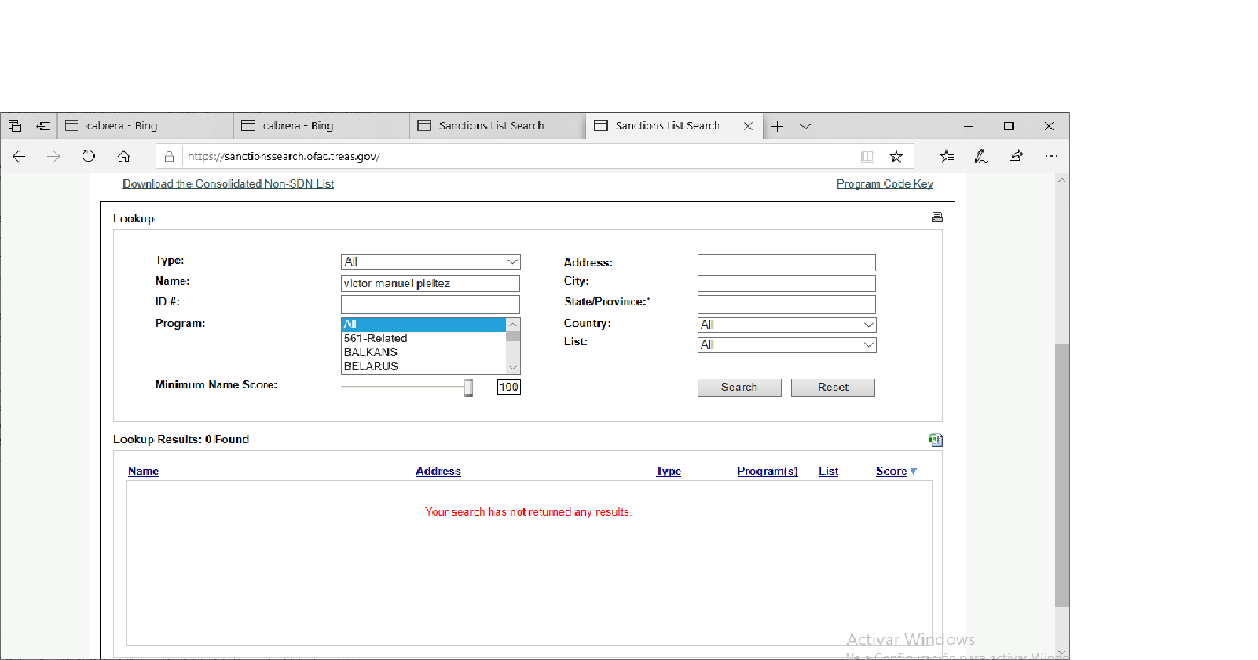Click the Share icon in browser toolbar
The width and height of the screenshot is (1258, 660).
pos(1016,156)
